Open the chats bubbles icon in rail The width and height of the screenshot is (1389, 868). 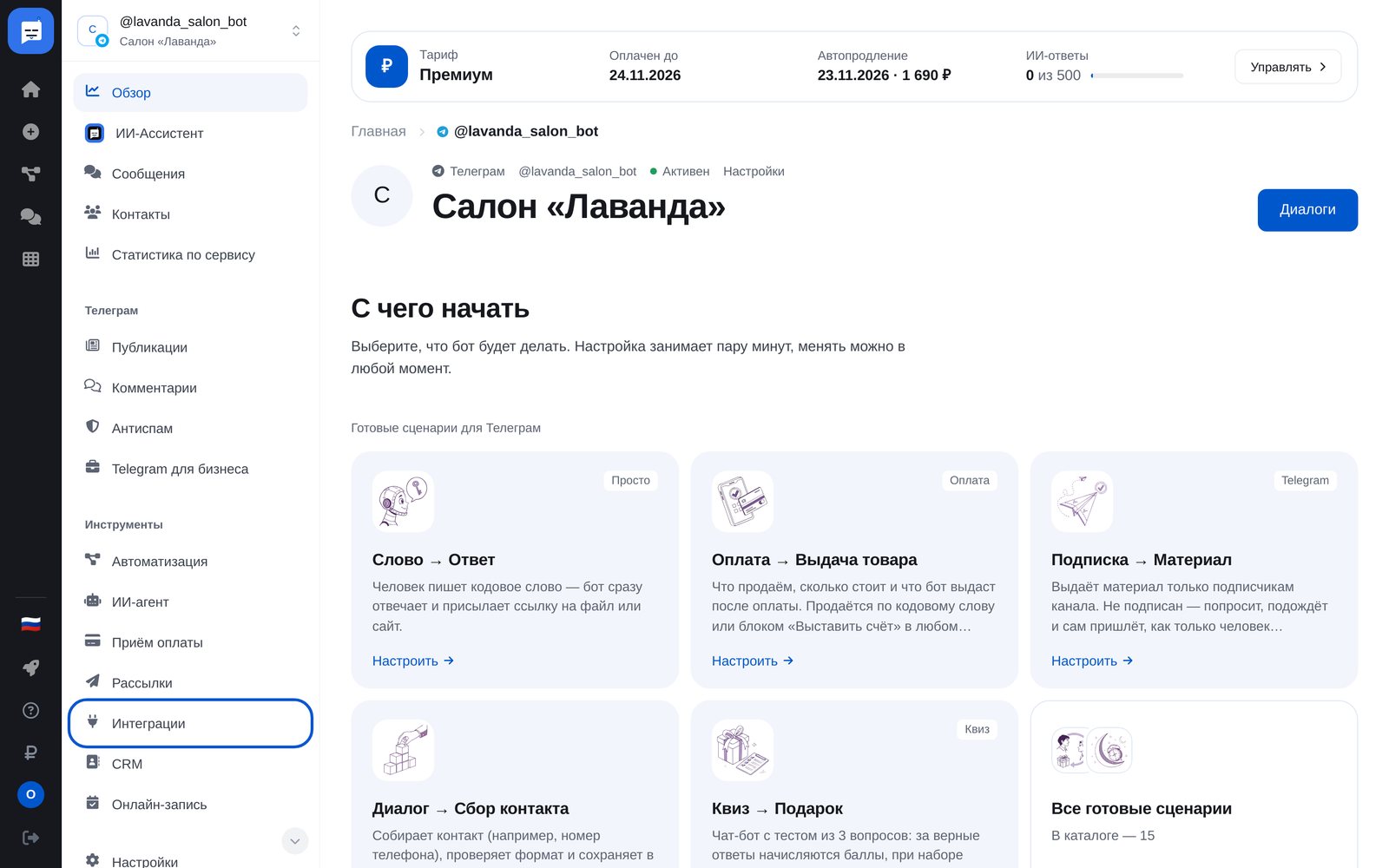click(x=30, y=217)
